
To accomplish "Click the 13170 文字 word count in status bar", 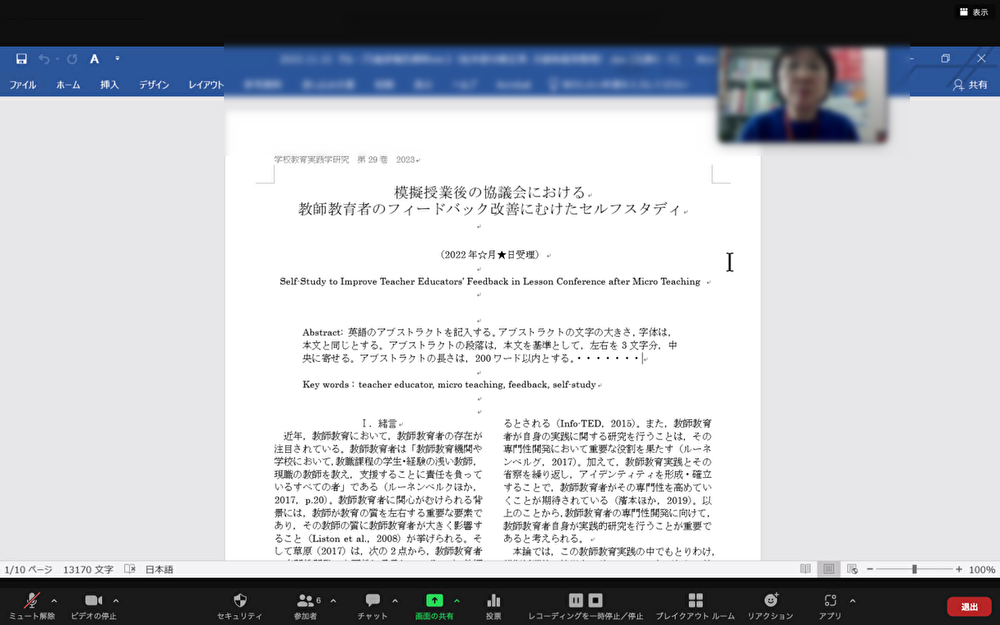I will (x=88, y=570).
